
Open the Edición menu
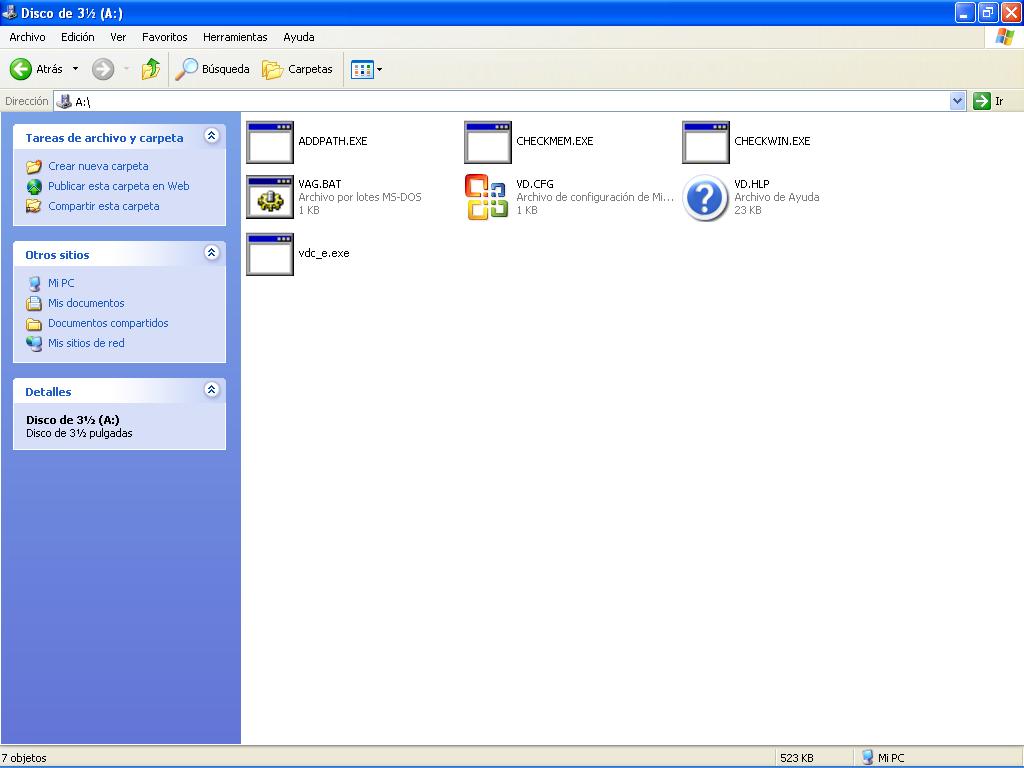[78, 37]
